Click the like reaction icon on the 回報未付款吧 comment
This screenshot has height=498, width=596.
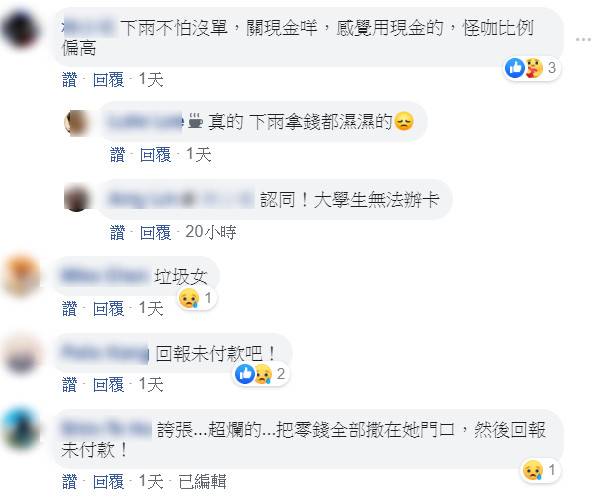click(x=245, y=374)
